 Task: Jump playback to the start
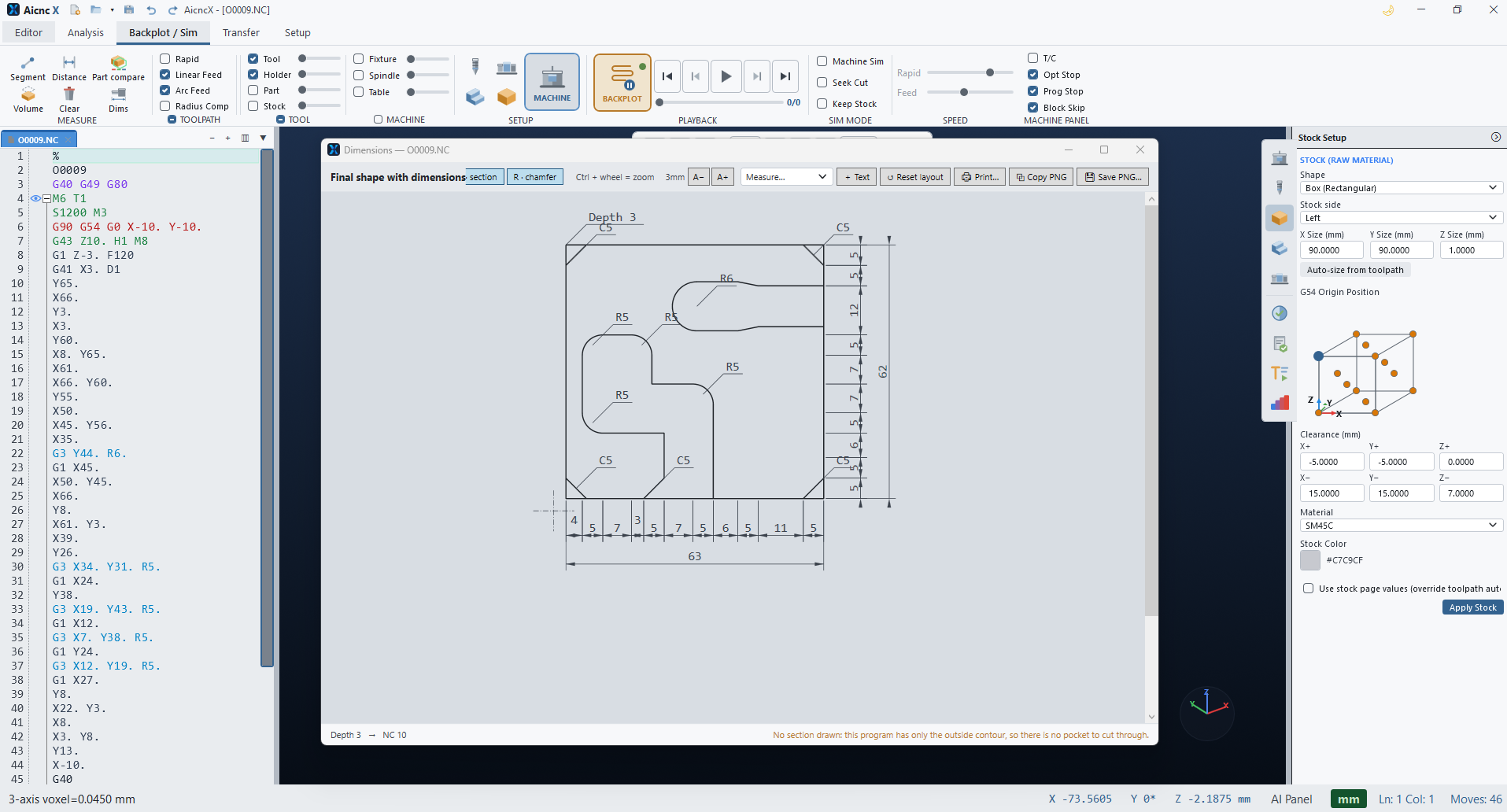point(667,76)
